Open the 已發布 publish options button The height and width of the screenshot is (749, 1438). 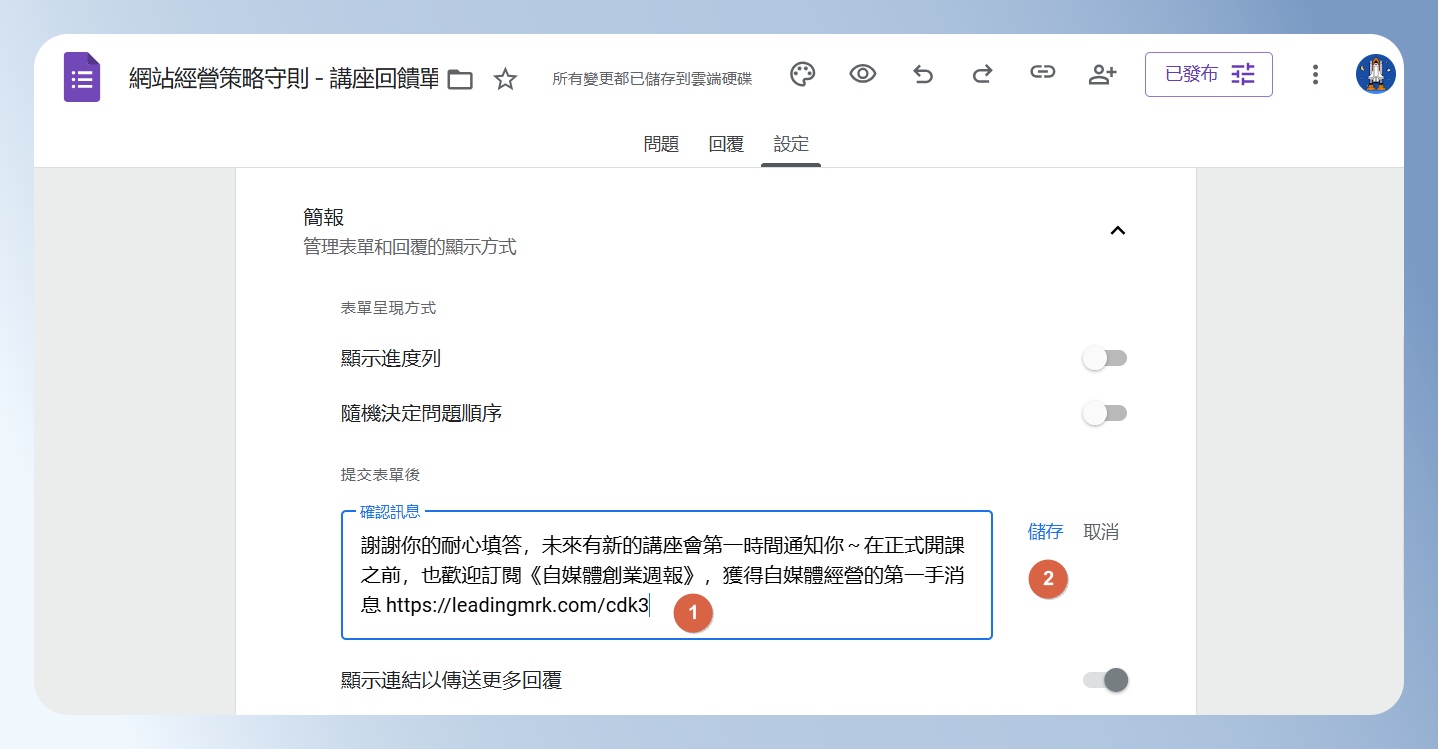[1209, 74]
